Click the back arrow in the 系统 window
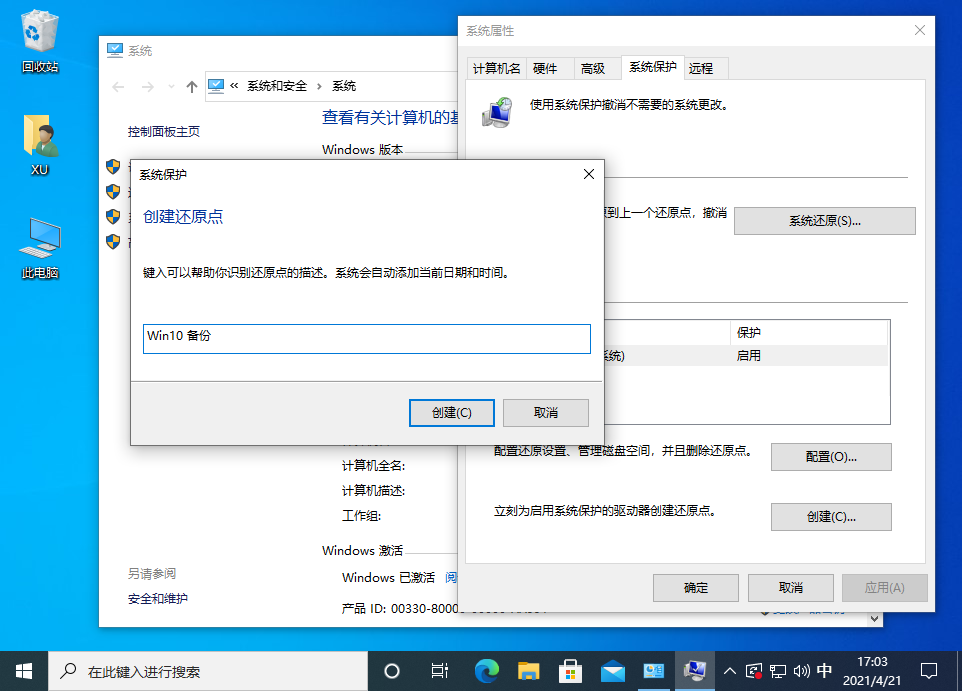 coord(117,86)
